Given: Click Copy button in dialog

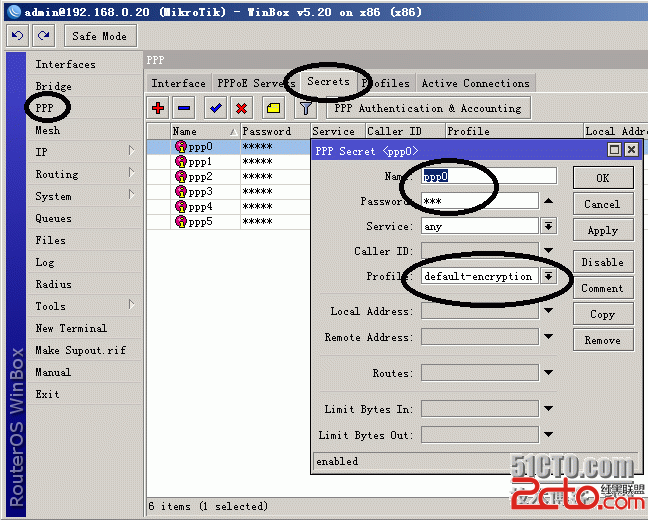Looking at the screenshot, I should pos(603,314).
